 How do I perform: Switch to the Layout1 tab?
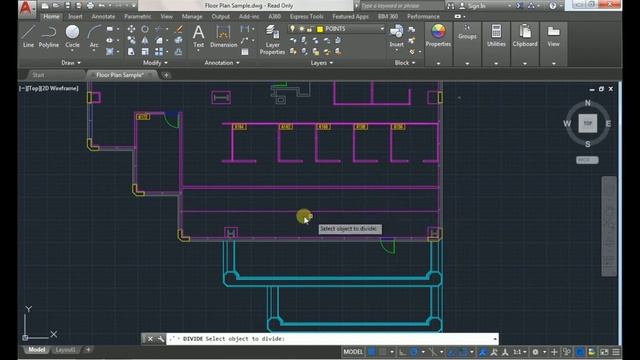(65, 350)
